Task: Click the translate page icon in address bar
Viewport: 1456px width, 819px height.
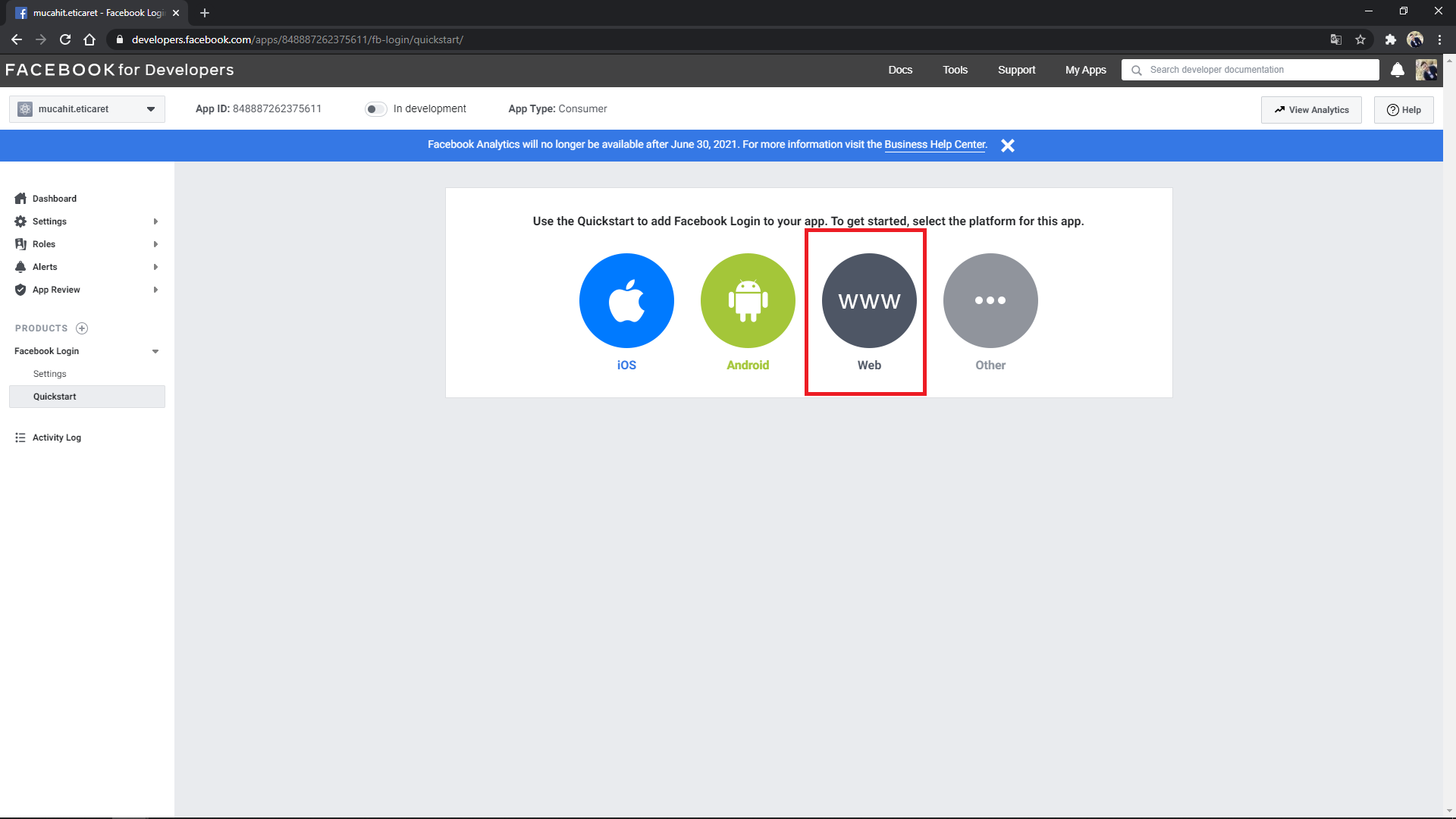Action: [1336, 39]
